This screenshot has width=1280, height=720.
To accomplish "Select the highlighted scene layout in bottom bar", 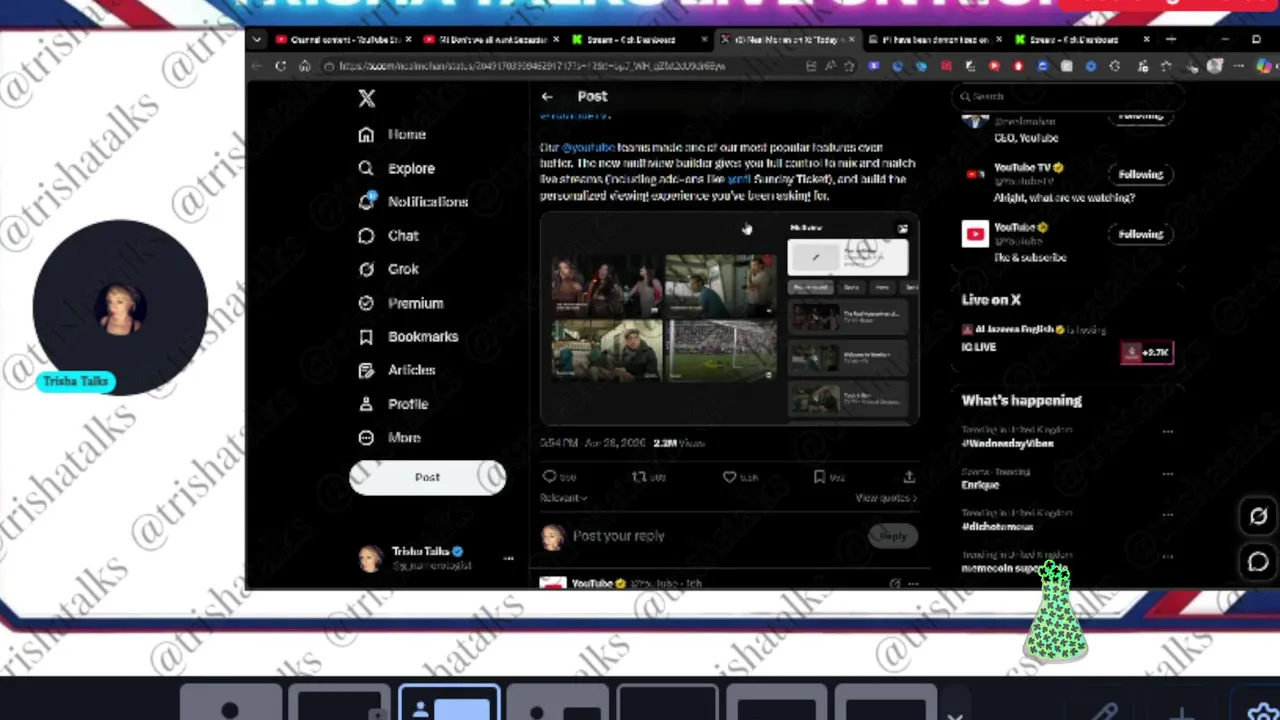I will [449, 703].
